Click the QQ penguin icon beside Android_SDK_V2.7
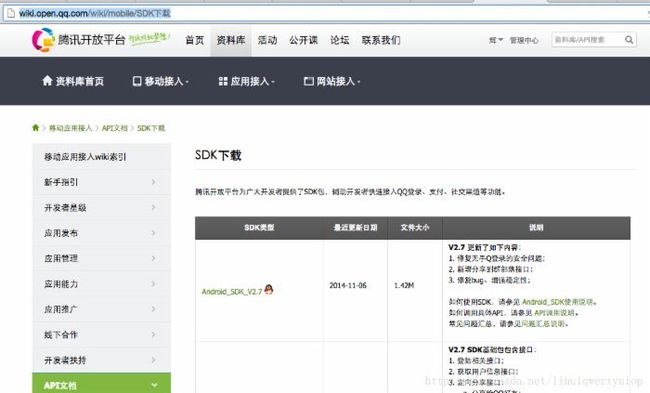The height and width of the screenshot is (393, 650). pos(269,289)
